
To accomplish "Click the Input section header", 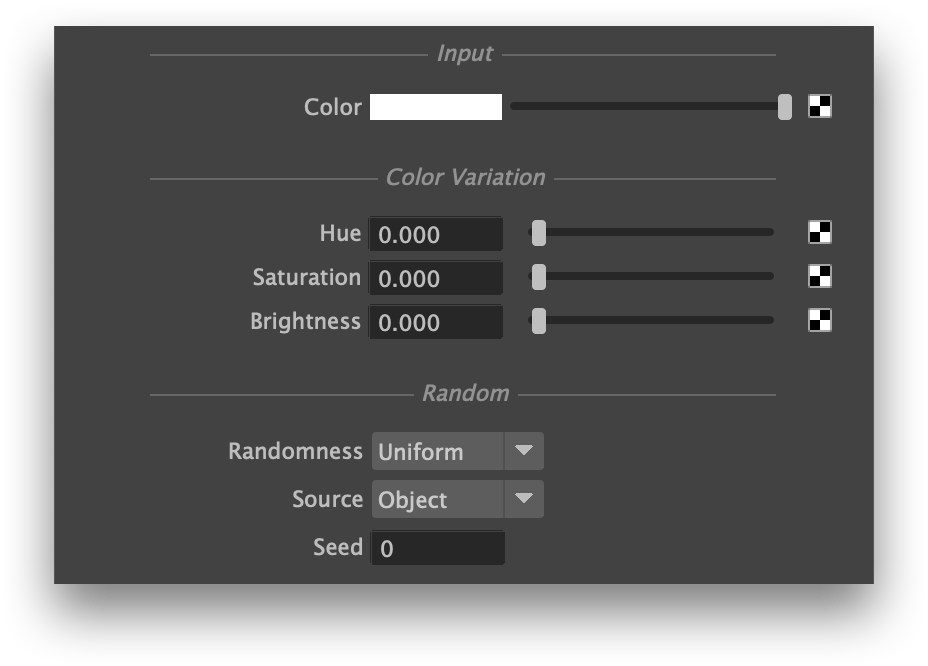I will coord(465,54).
